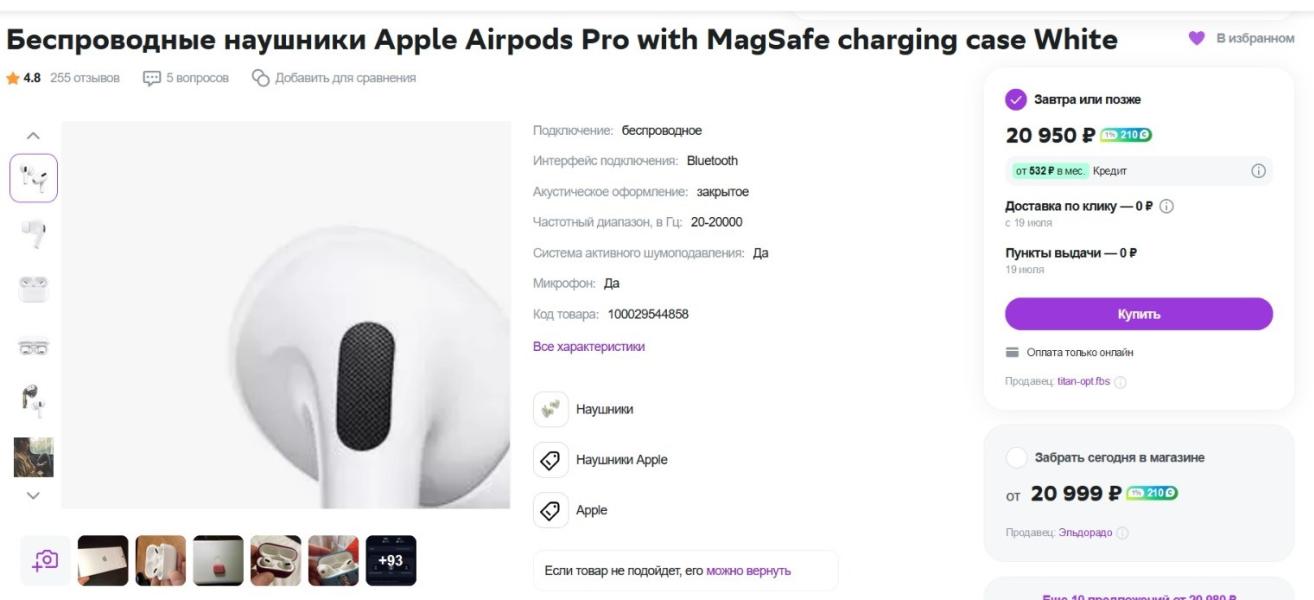Click info icon beside seller titan-opt.fbs
The height and width of the screenshot is (600, 1314).
pyautogui.click(x=1120, y=382)
